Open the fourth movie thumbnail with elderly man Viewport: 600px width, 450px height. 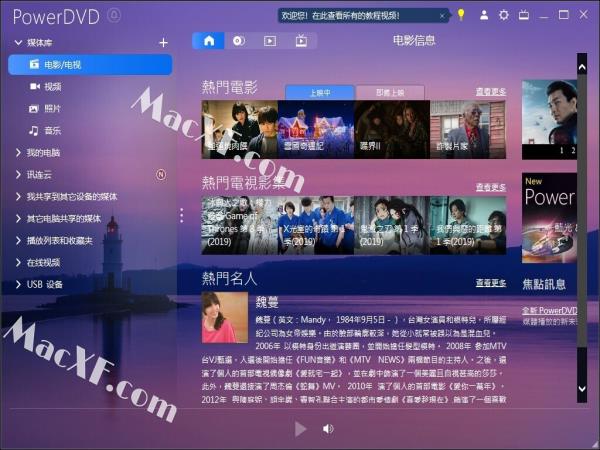tap(468, 129)
